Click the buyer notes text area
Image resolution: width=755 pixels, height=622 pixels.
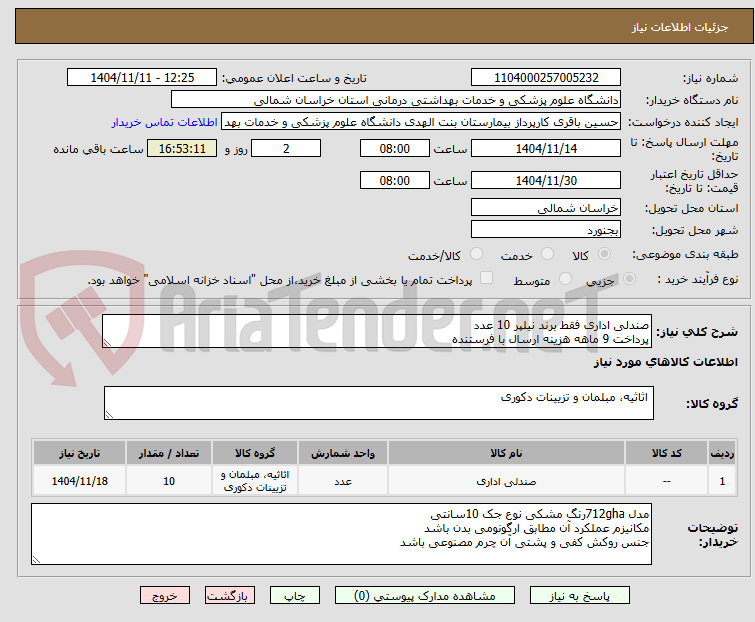point(341,534)
